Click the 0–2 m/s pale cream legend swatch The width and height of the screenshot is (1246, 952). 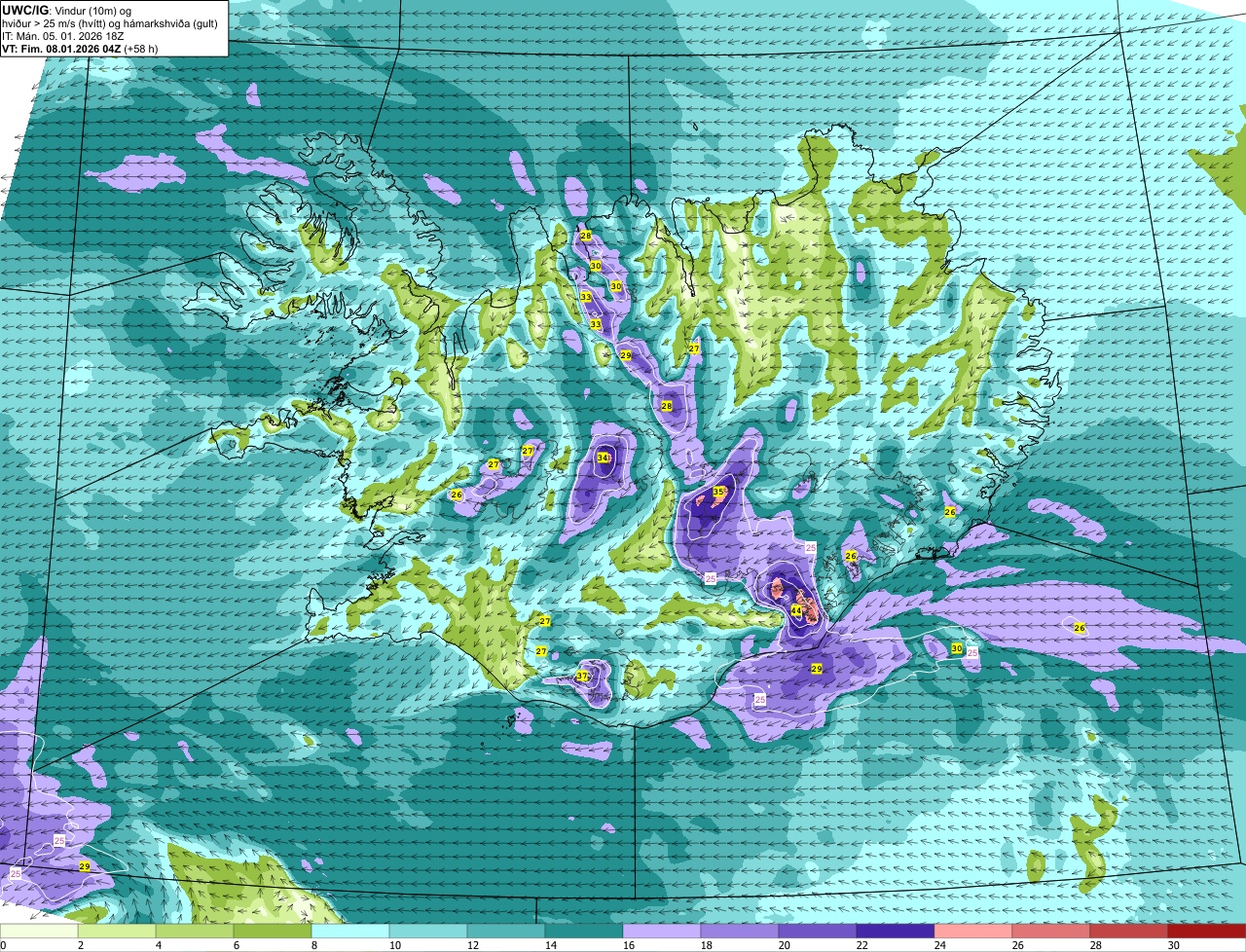(39, 932)
